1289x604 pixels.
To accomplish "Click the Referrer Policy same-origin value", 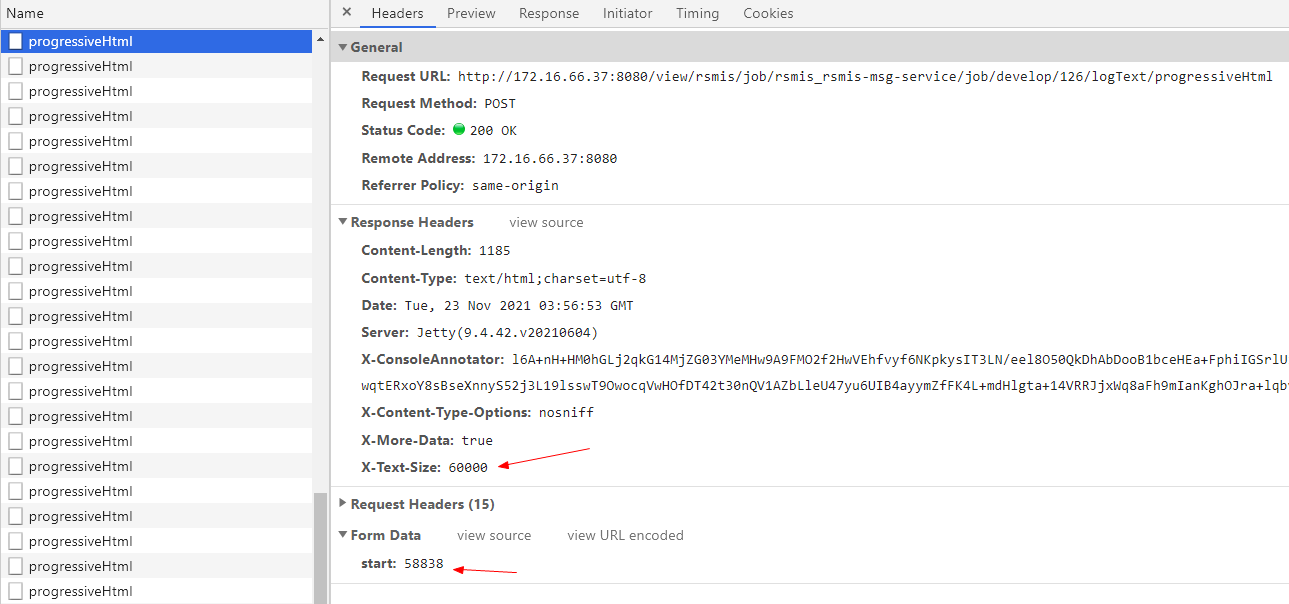I will (x=515, y=185).
